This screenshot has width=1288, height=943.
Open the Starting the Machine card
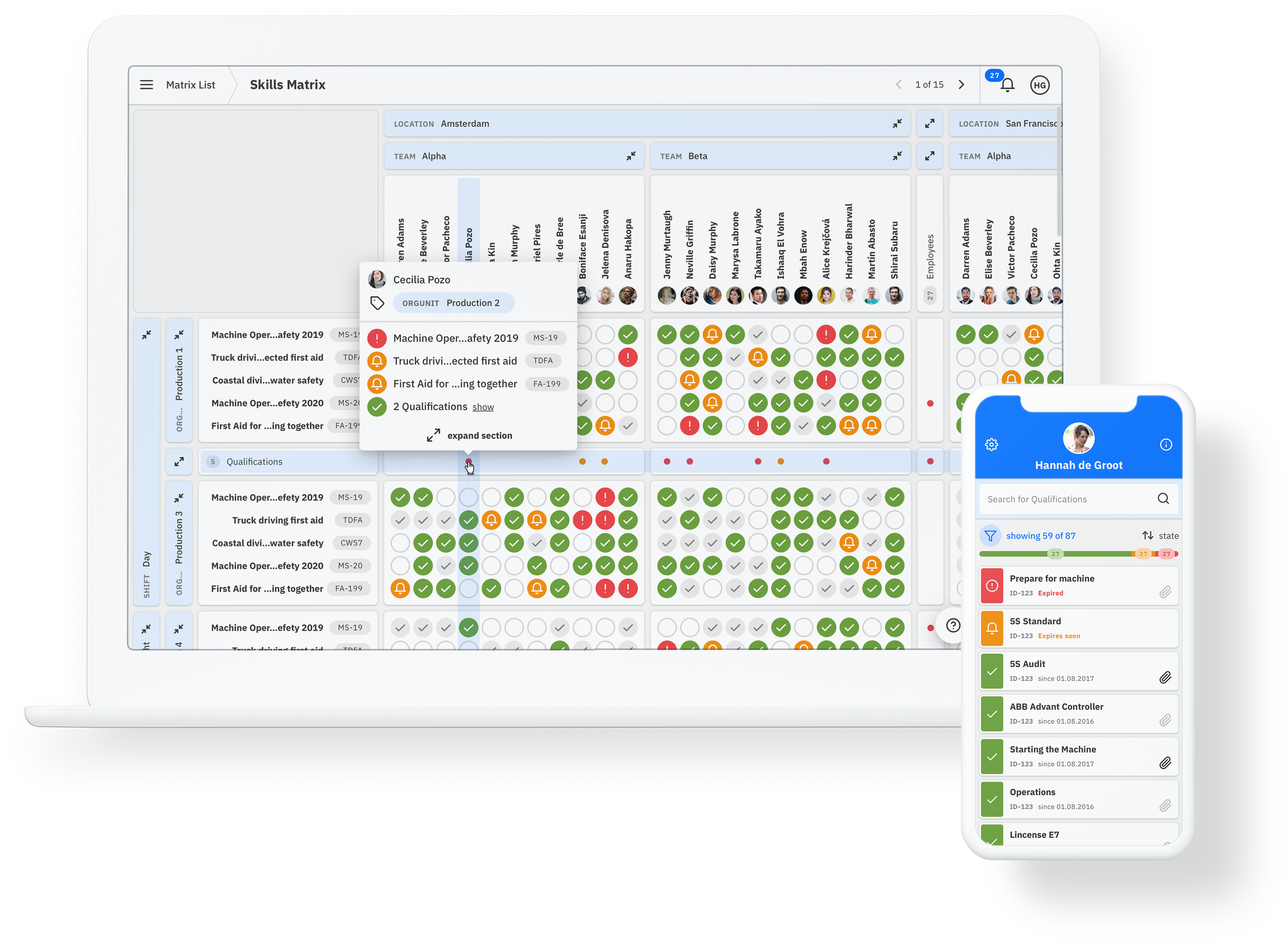pos(1078,756)
